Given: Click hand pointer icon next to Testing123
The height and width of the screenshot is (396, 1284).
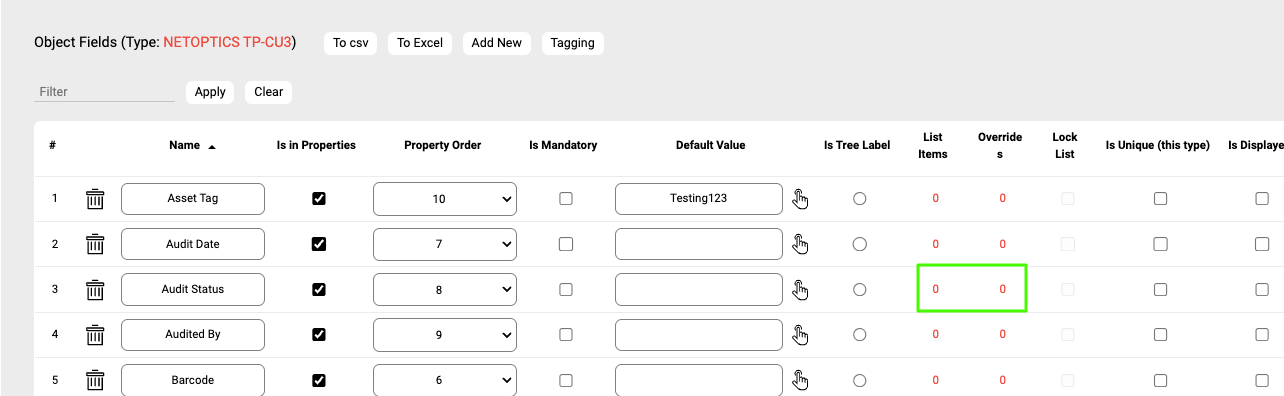Looking at the screenshot, I should [x=800, y=199].
